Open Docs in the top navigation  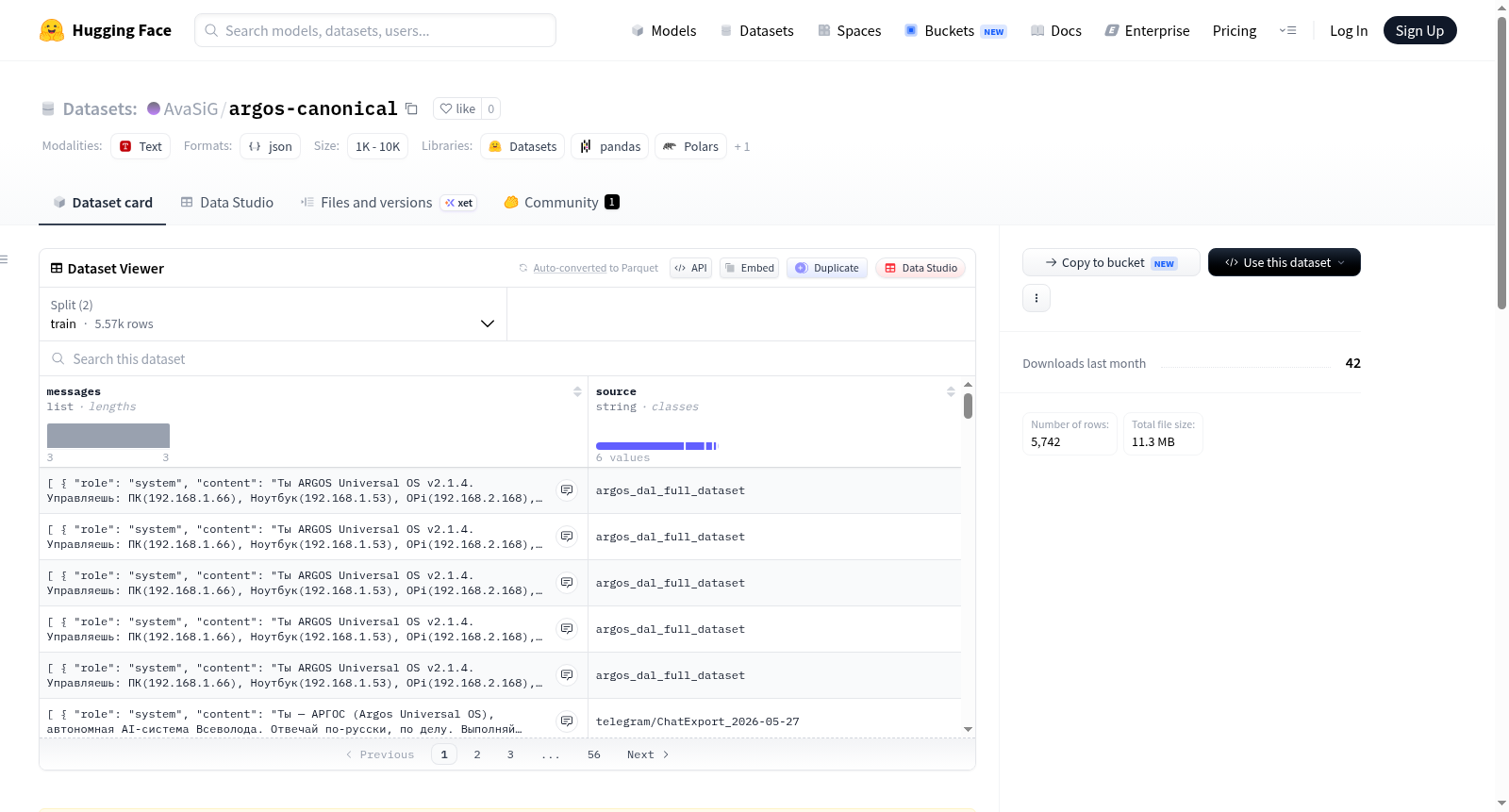click(x=1056, y=30)
